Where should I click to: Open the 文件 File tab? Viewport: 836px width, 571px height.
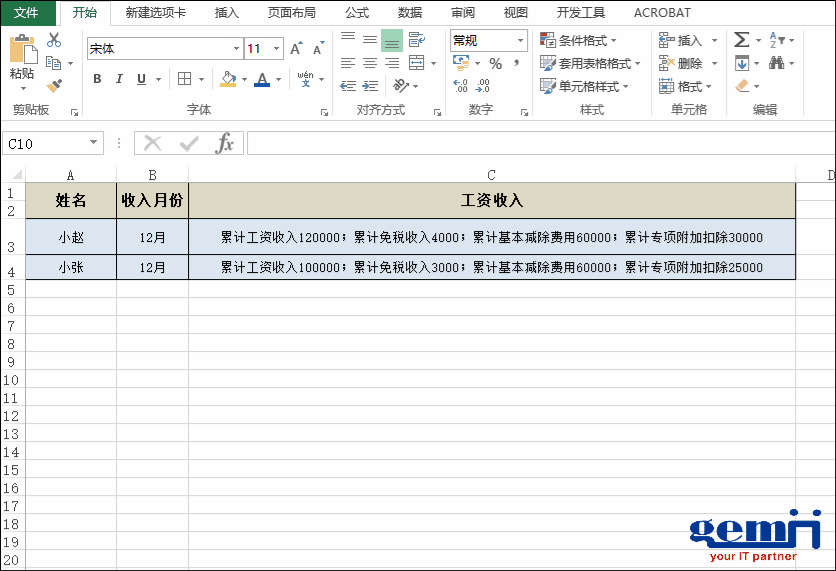(x=27, y=13)
